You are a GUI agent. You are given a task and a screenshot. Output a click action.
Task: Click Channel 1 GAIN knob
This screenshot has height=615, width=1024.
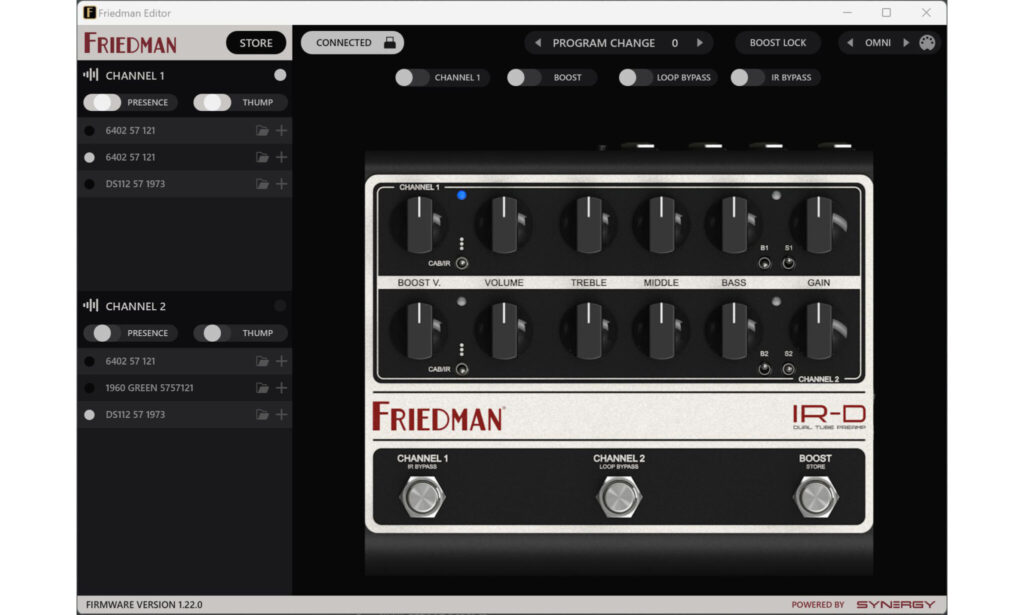click(818, 225)
